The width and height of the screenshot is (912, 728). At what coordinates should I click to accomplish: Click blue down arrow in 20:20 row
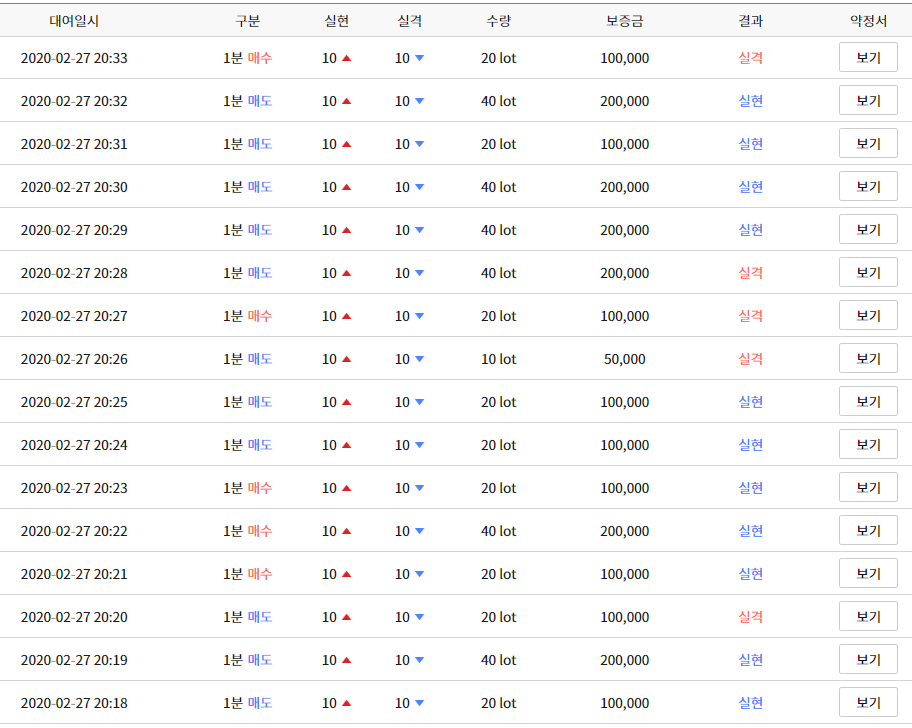pos(419,618)
